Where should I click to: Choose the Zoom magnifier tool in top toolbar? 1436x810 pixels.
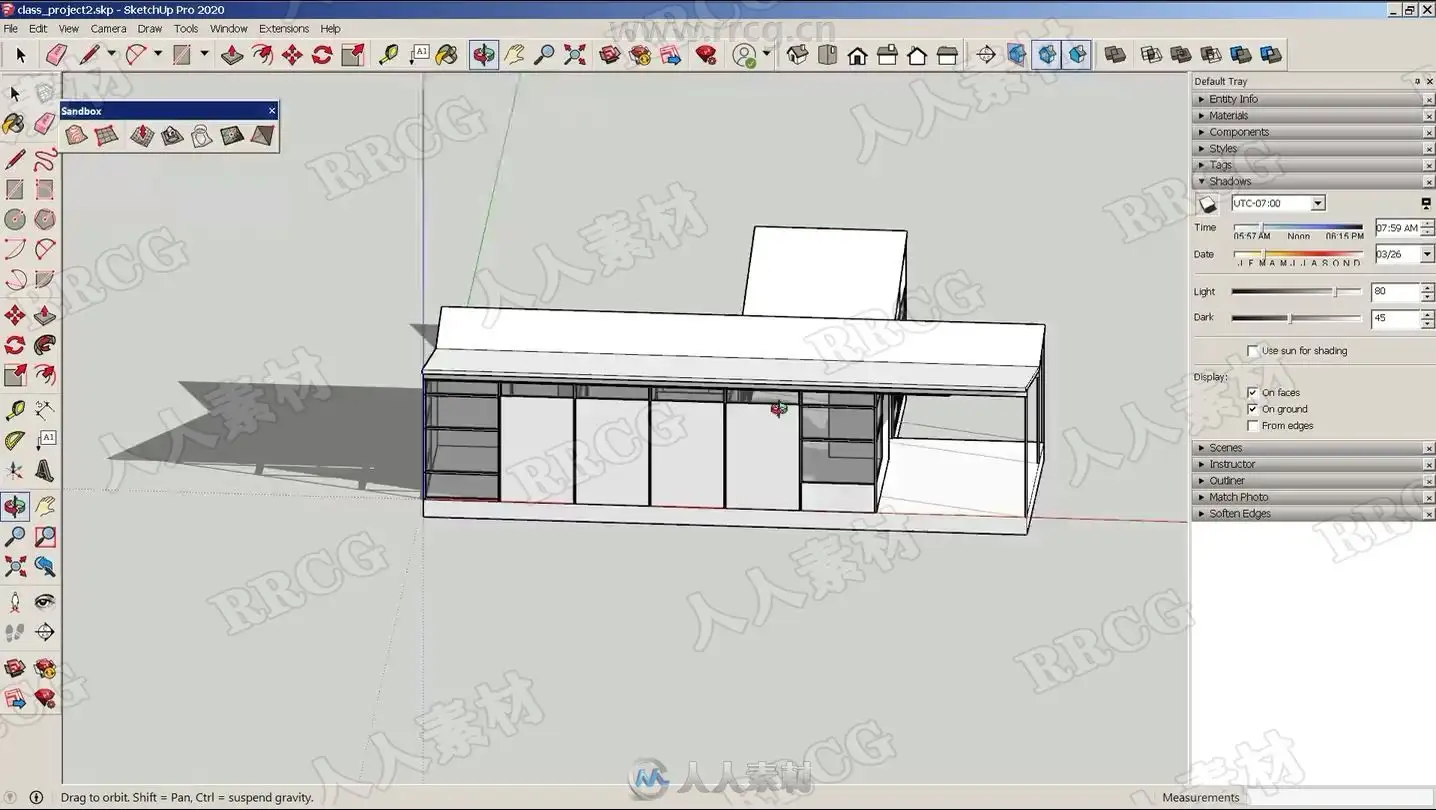tap(544, 55)
